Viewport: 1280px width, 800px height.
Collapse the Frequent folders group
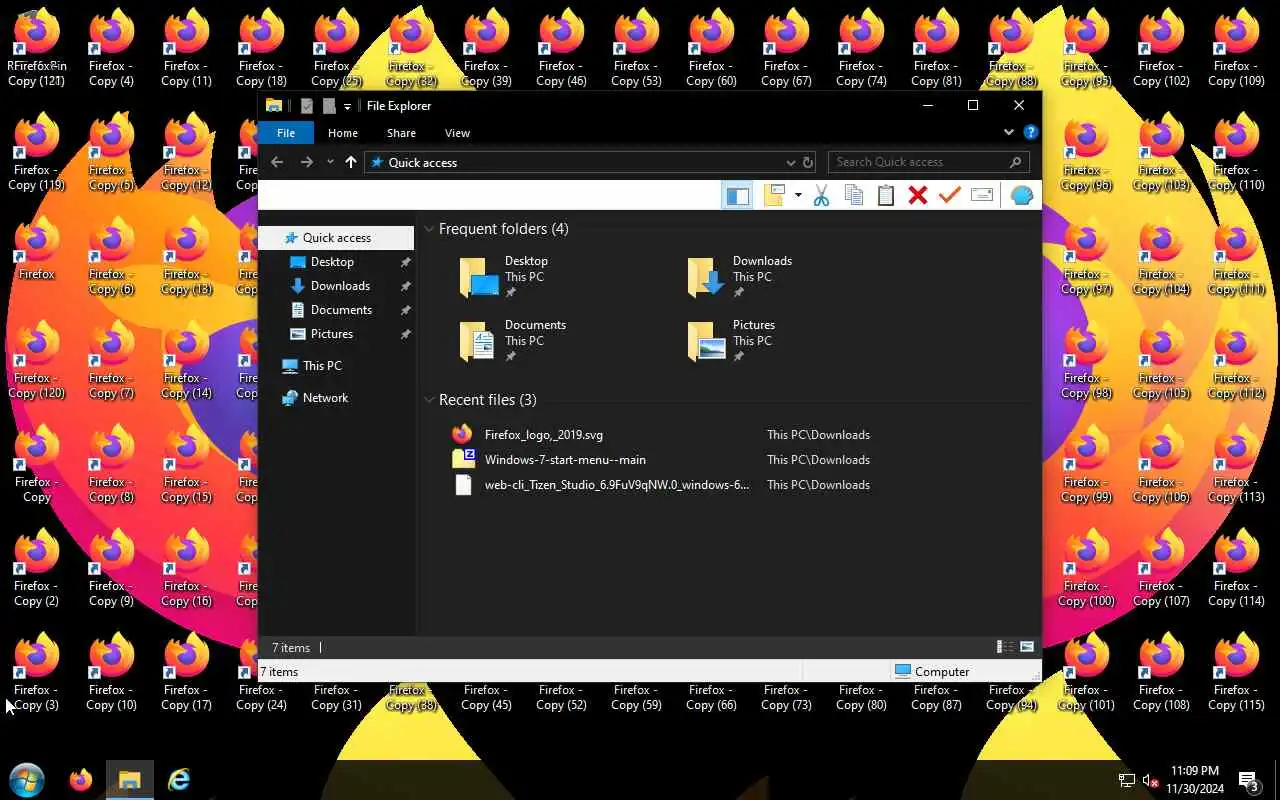click(429, 229)
